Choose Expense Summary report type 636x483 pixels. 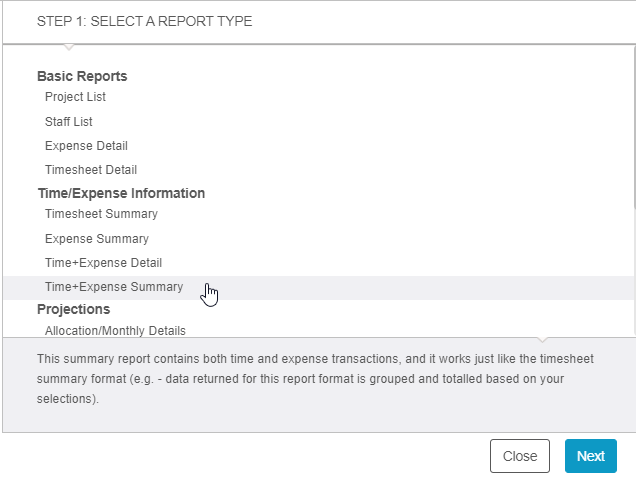97,238
